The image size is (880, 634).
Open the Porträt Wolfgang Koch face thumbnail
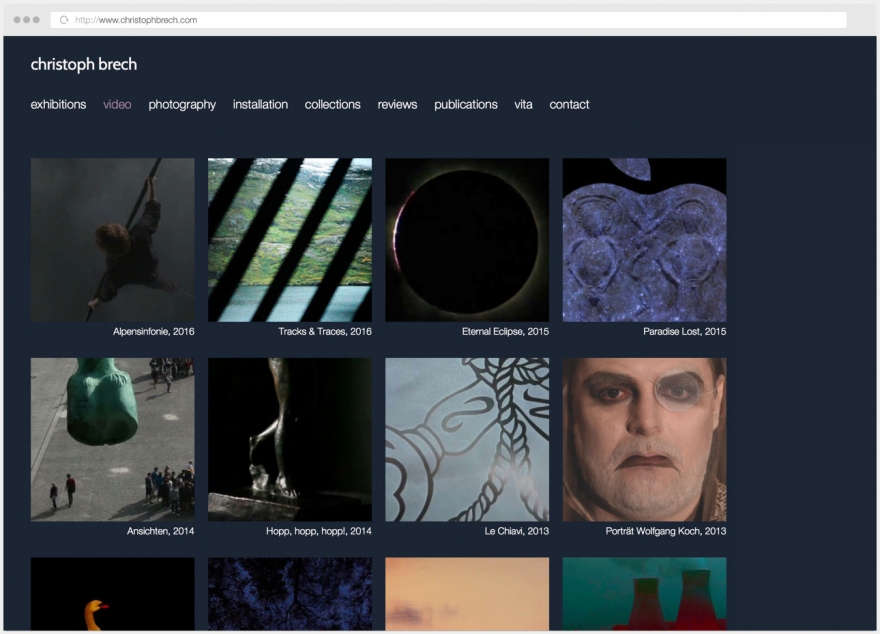[644, 439]
